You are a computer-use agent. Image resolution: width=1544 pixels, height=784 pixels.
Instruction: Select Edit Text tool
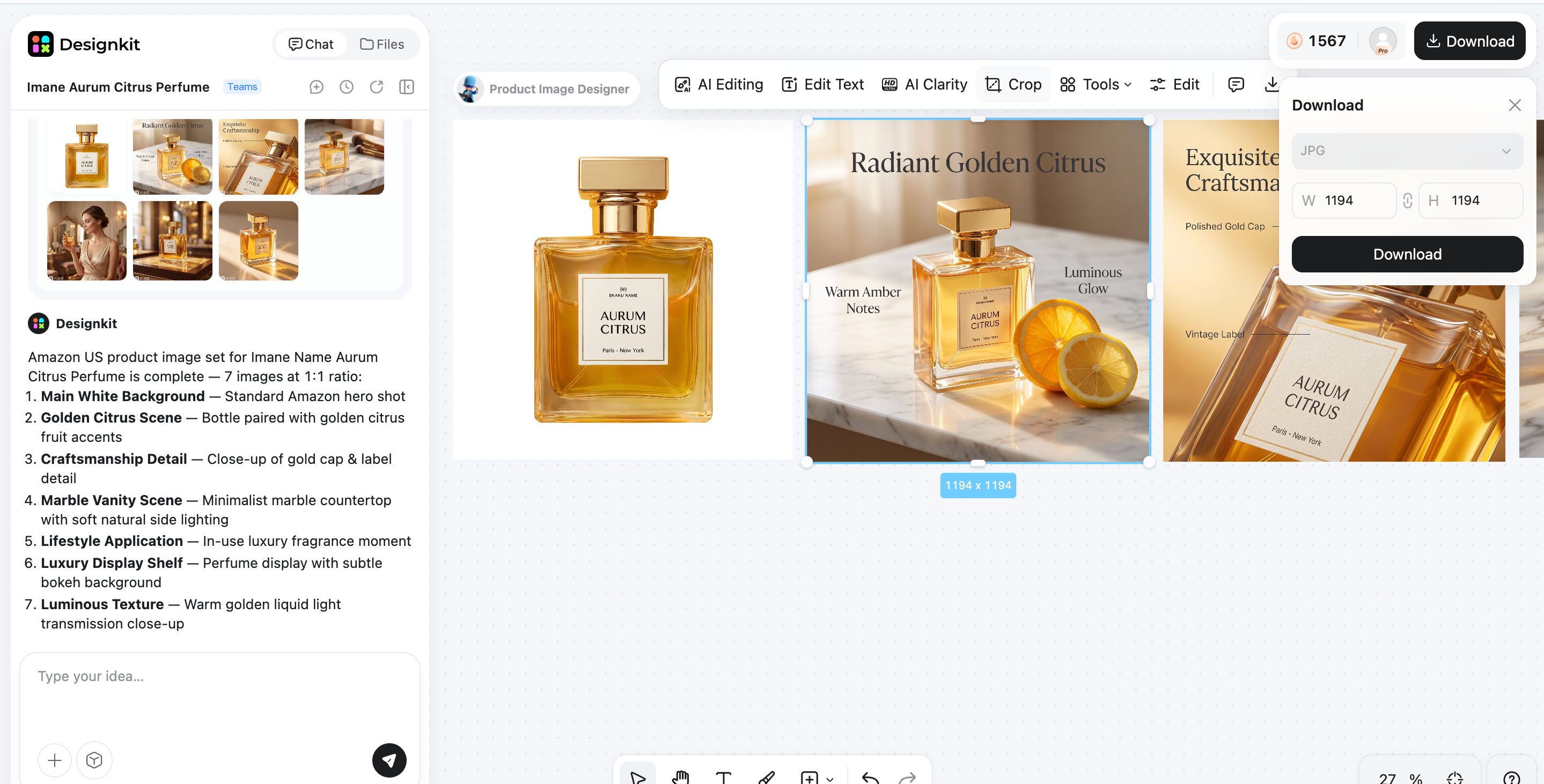[822, 84]
